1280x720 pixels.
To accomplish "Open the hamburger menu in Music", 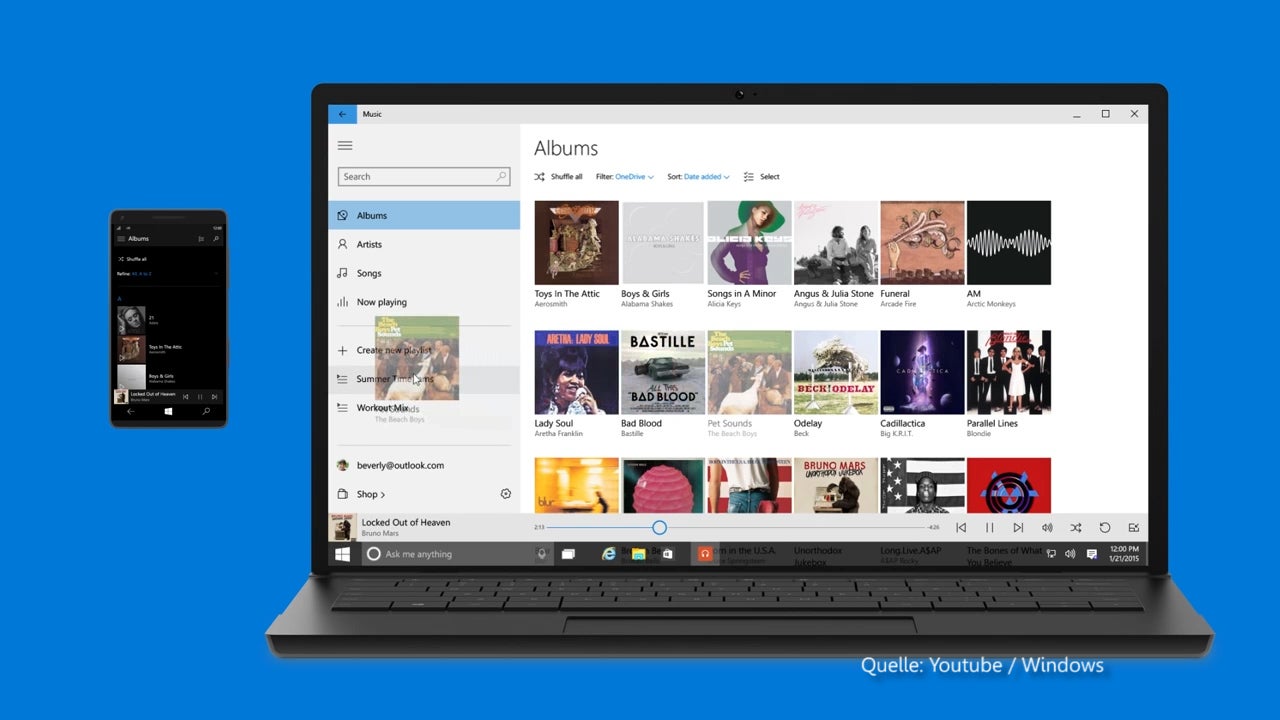I will click(345, 146).
